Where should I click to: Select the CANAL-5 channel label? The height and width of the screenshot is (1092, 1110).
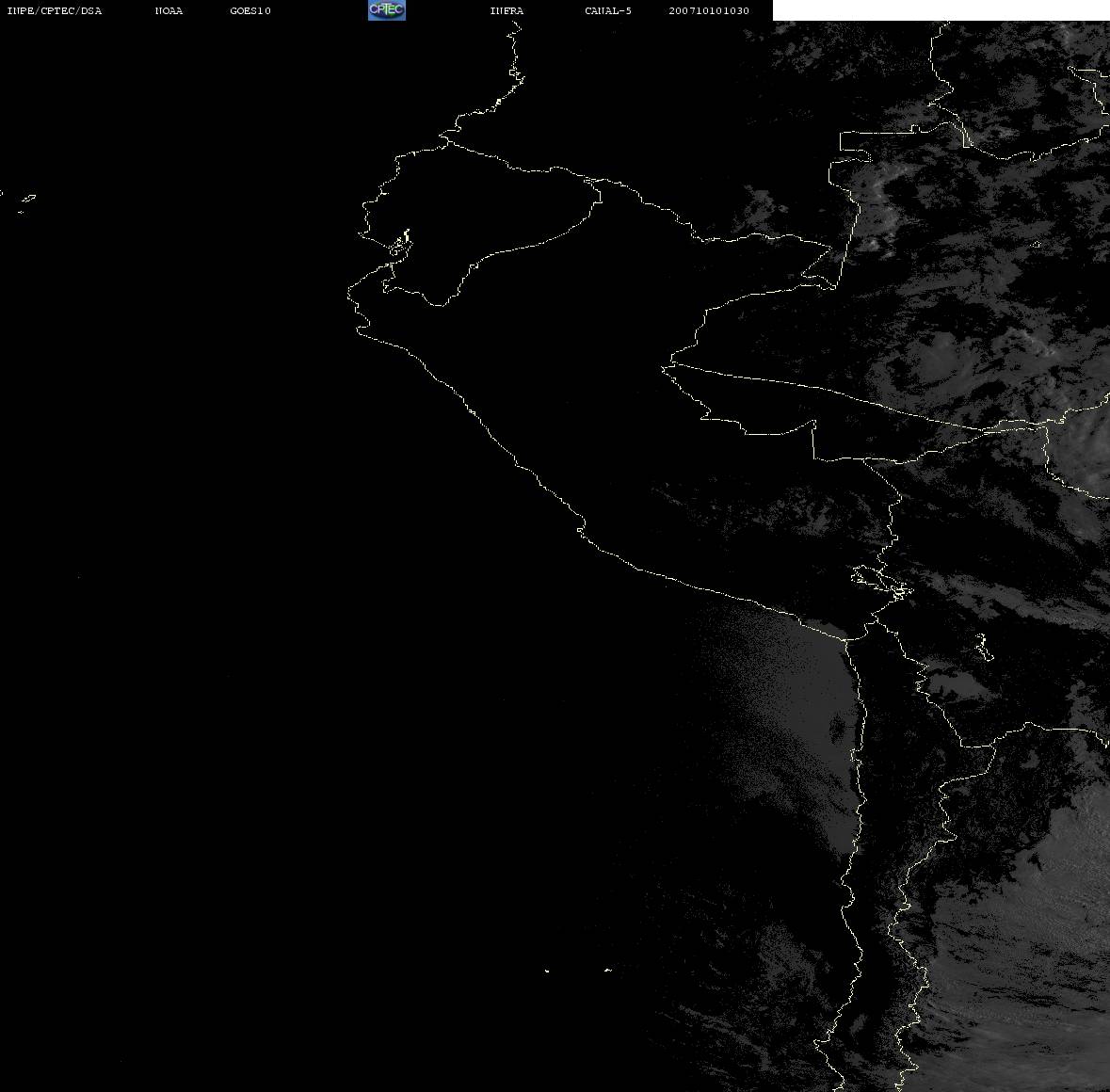click(608, 11)
